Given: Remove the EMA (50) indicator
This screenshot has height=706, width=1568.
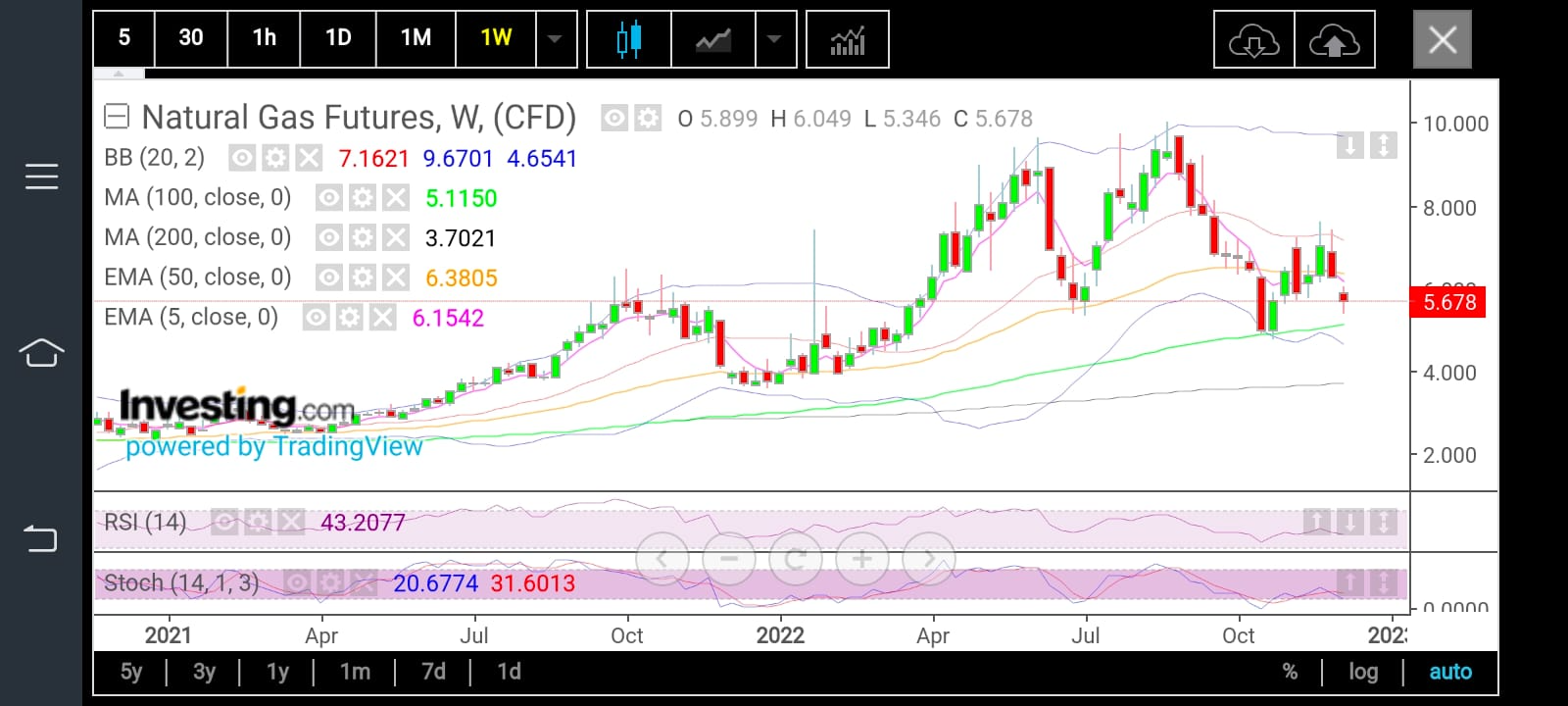Looking at the screenshot, I should pyautogui.click(x=396, y=277).
